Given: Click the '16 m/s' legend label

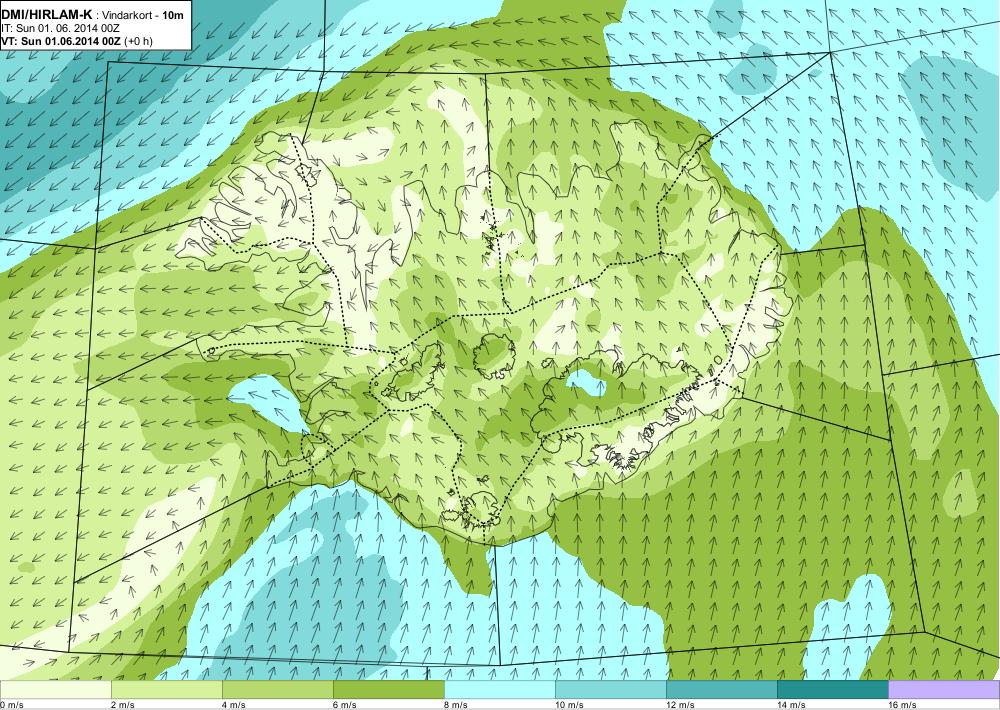Looking at the screenshot, I should pos(902,704).
